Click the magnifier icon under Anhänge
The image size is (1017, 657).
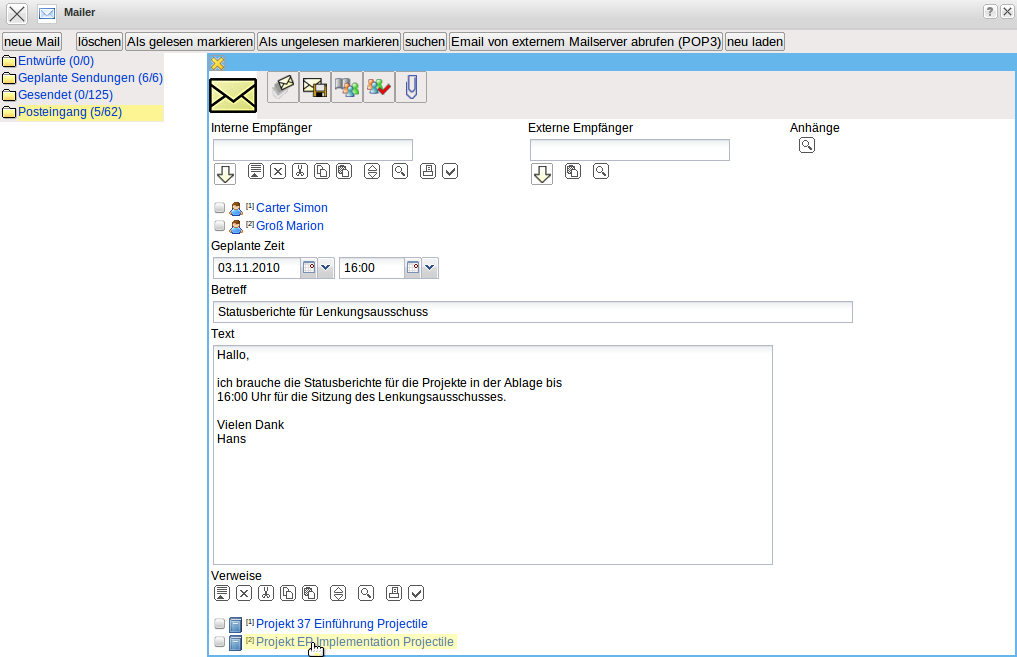coord(806,146)
